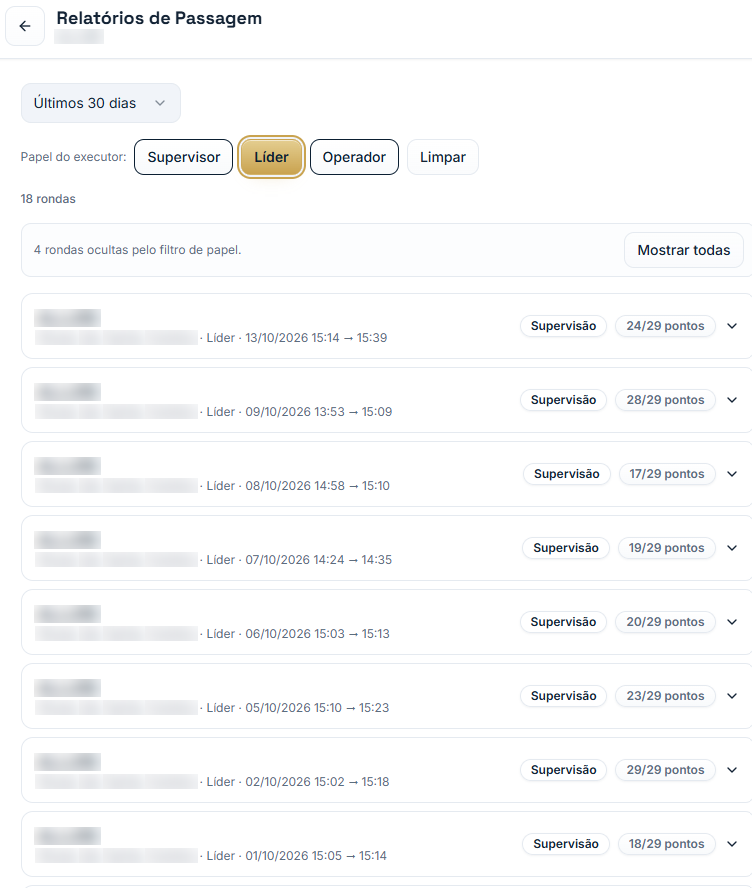Select Supervisão tag on 07/10/2026 round
Image resolution: width=752 pixels, height=888 pixels.
pyautogui.click(x=566, y=548)
